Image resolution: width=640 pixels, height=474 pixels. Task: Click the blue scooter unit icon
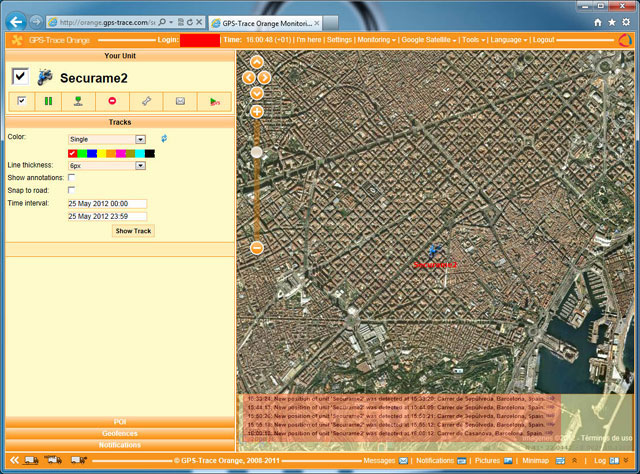[44, 77]
